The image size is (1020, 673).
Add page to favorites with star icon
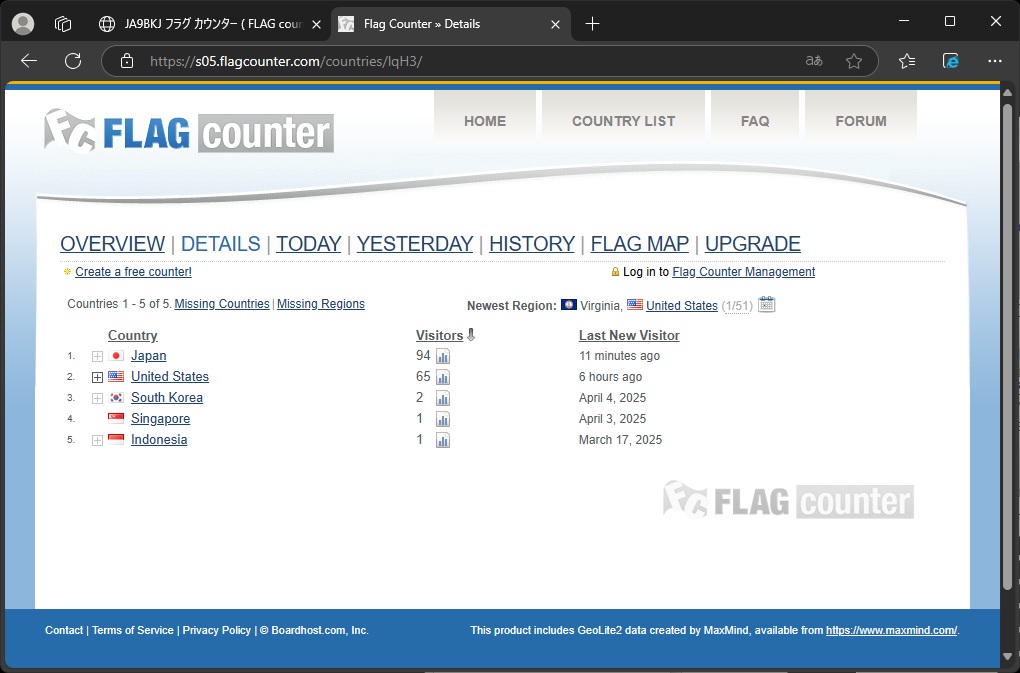point(853,61)
